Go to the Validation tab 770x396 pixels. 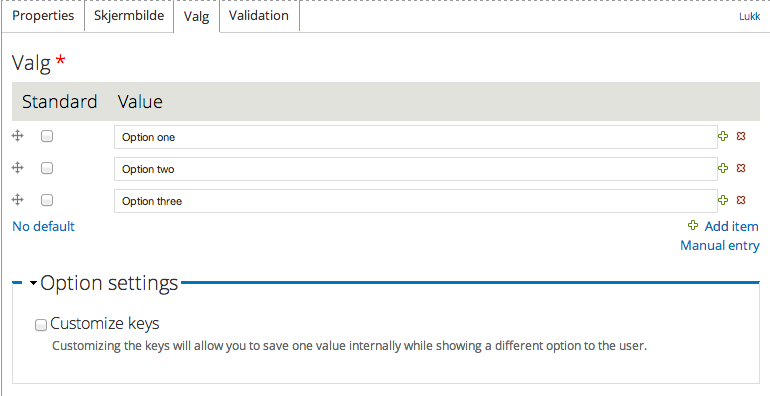click(259, 16)
